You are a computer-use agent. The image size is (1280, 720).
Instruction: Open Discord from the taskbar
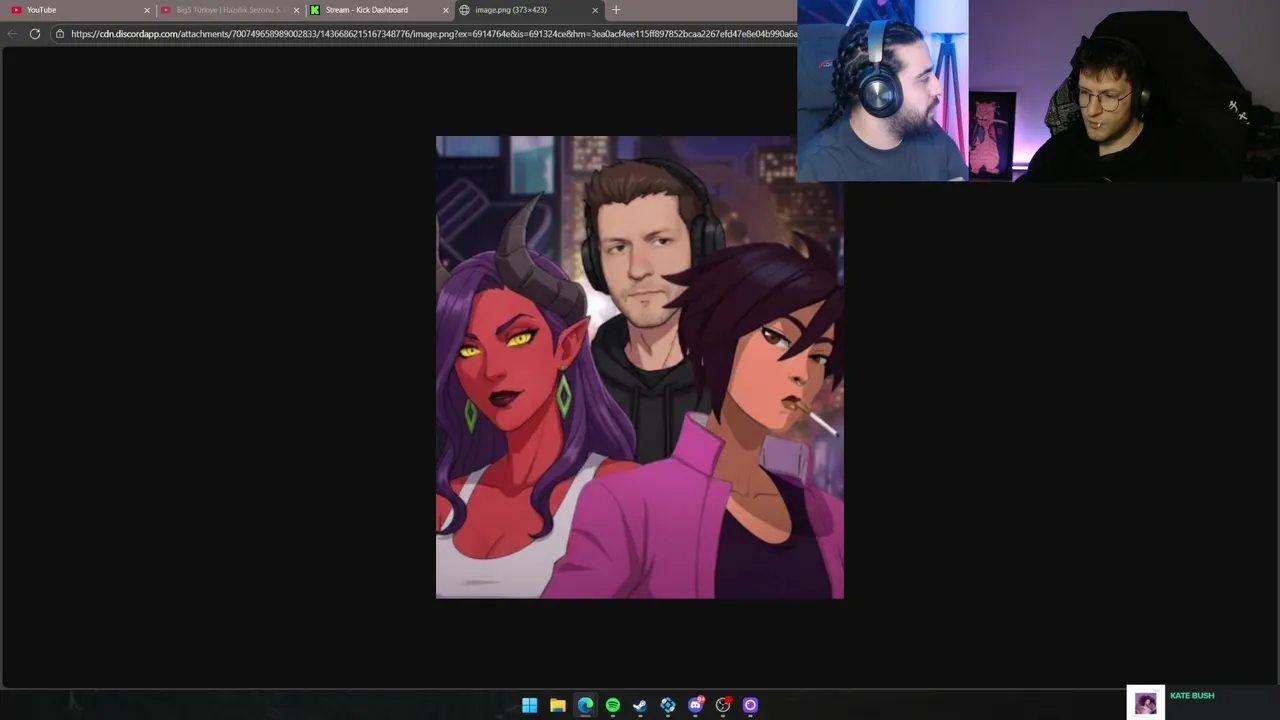pos(696,705)
